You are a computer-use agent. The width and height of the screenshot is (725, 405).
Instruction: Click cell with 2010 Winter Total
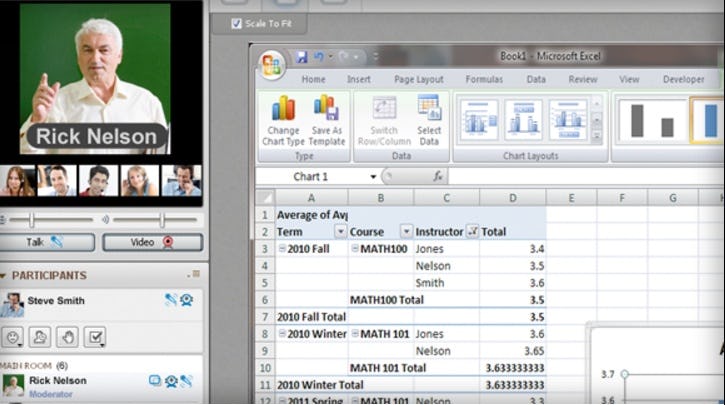(320, 385)
